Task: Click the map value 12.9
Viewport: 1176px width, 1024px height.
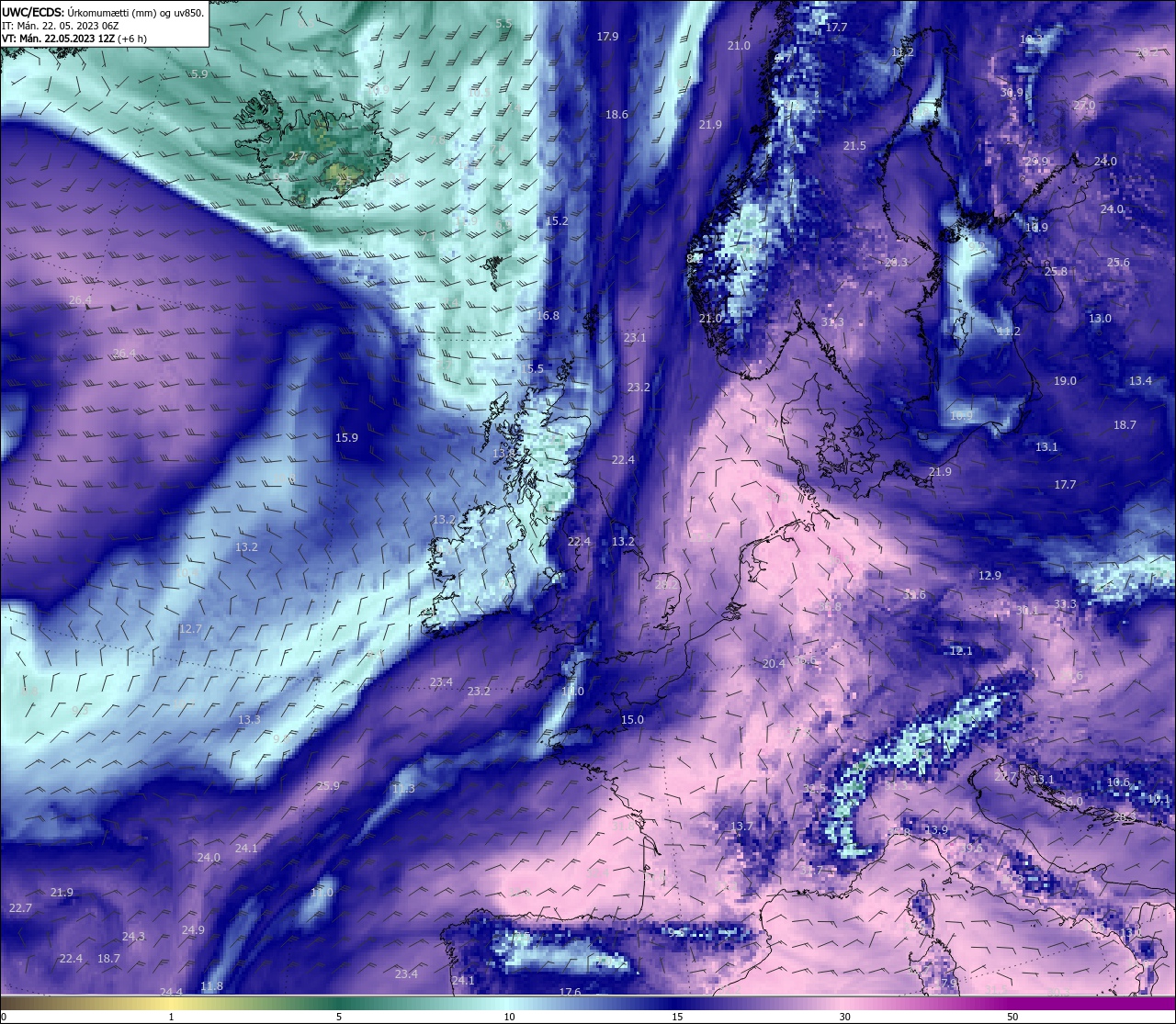Action: [x=989, y=576]
